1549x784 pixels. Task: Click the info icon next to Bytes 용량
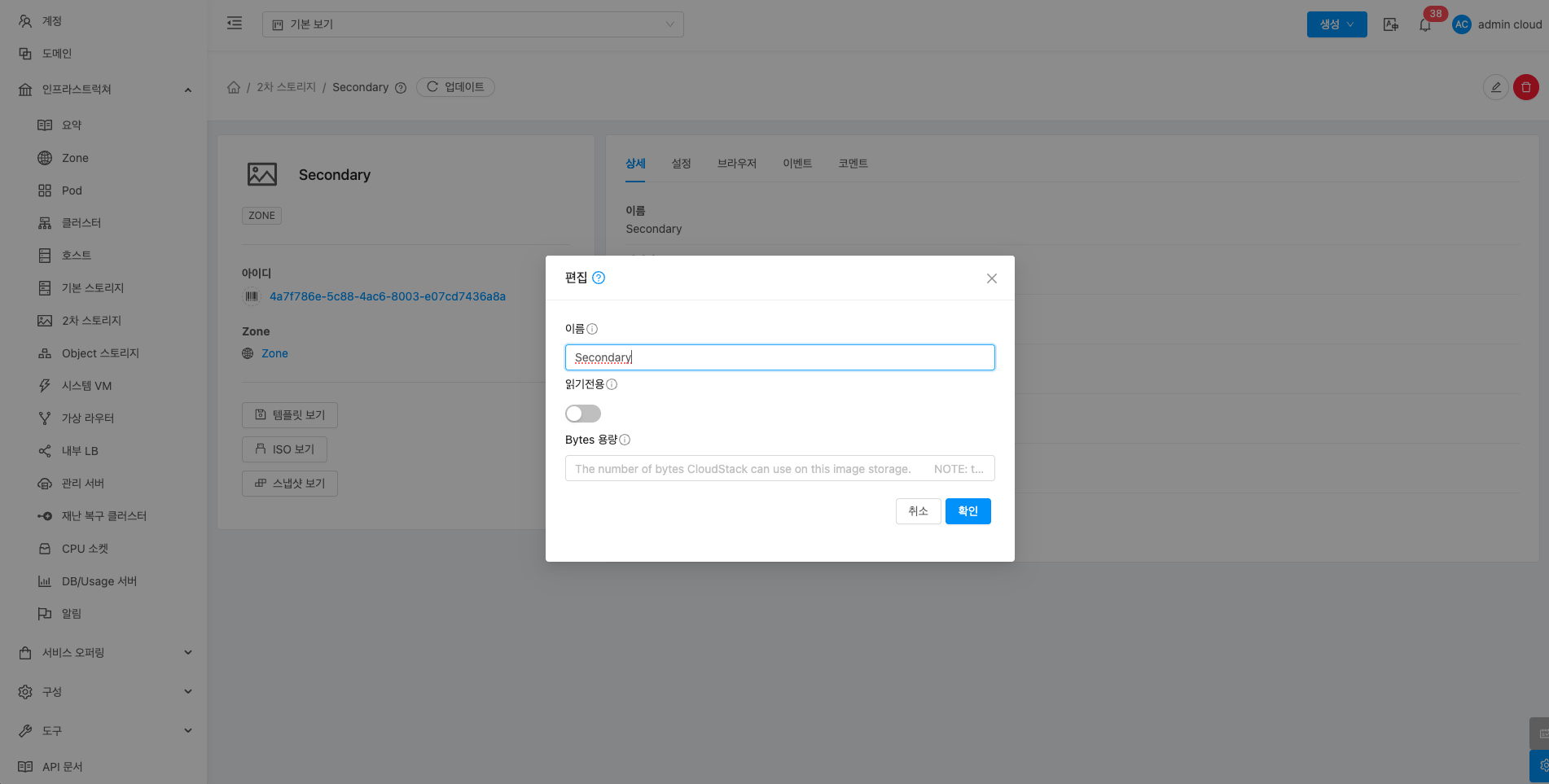(625, 440)
